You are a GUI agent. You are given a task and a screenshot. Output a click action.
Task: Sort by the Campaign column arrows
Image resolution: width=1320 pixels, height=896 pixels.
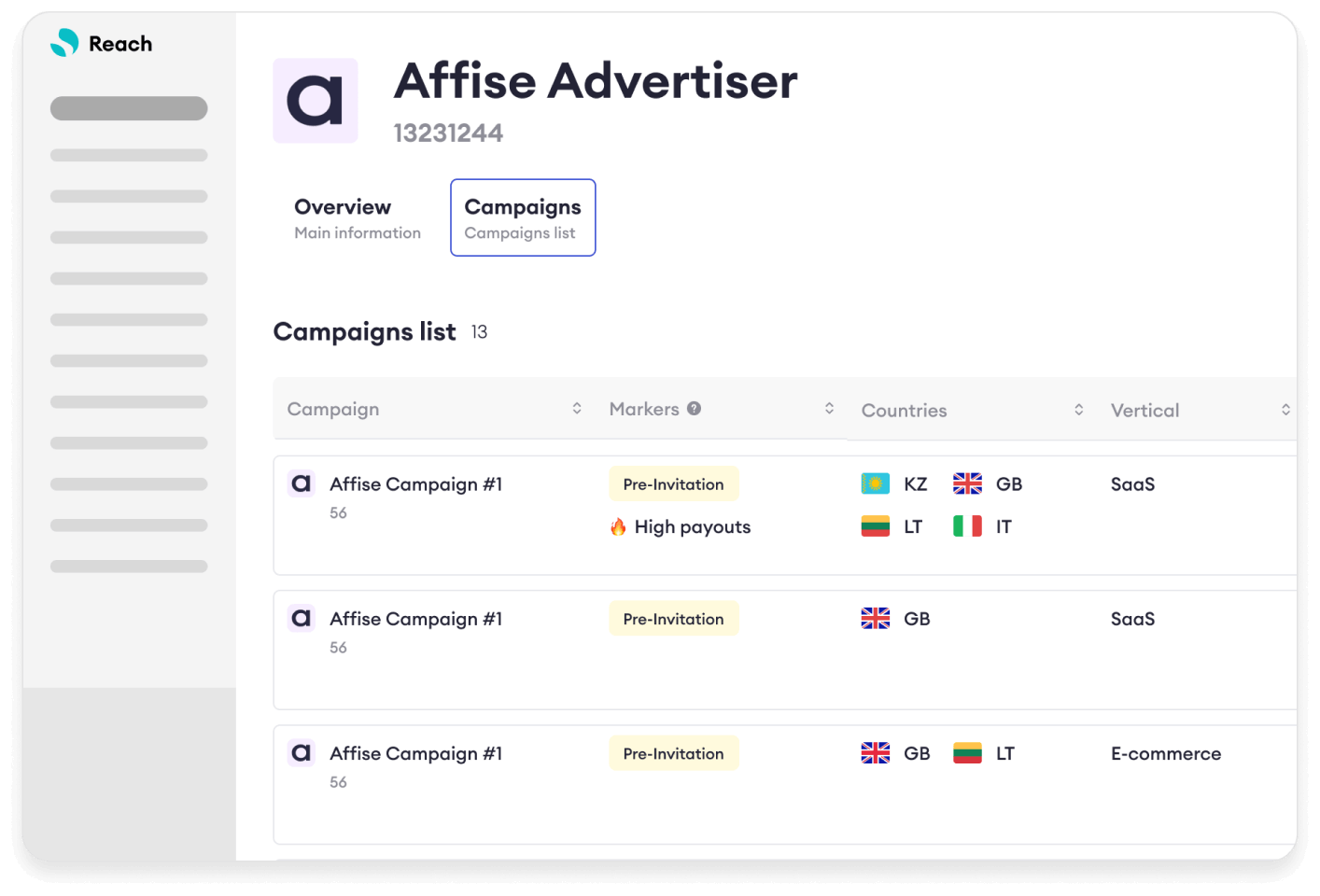click(577, 408)
